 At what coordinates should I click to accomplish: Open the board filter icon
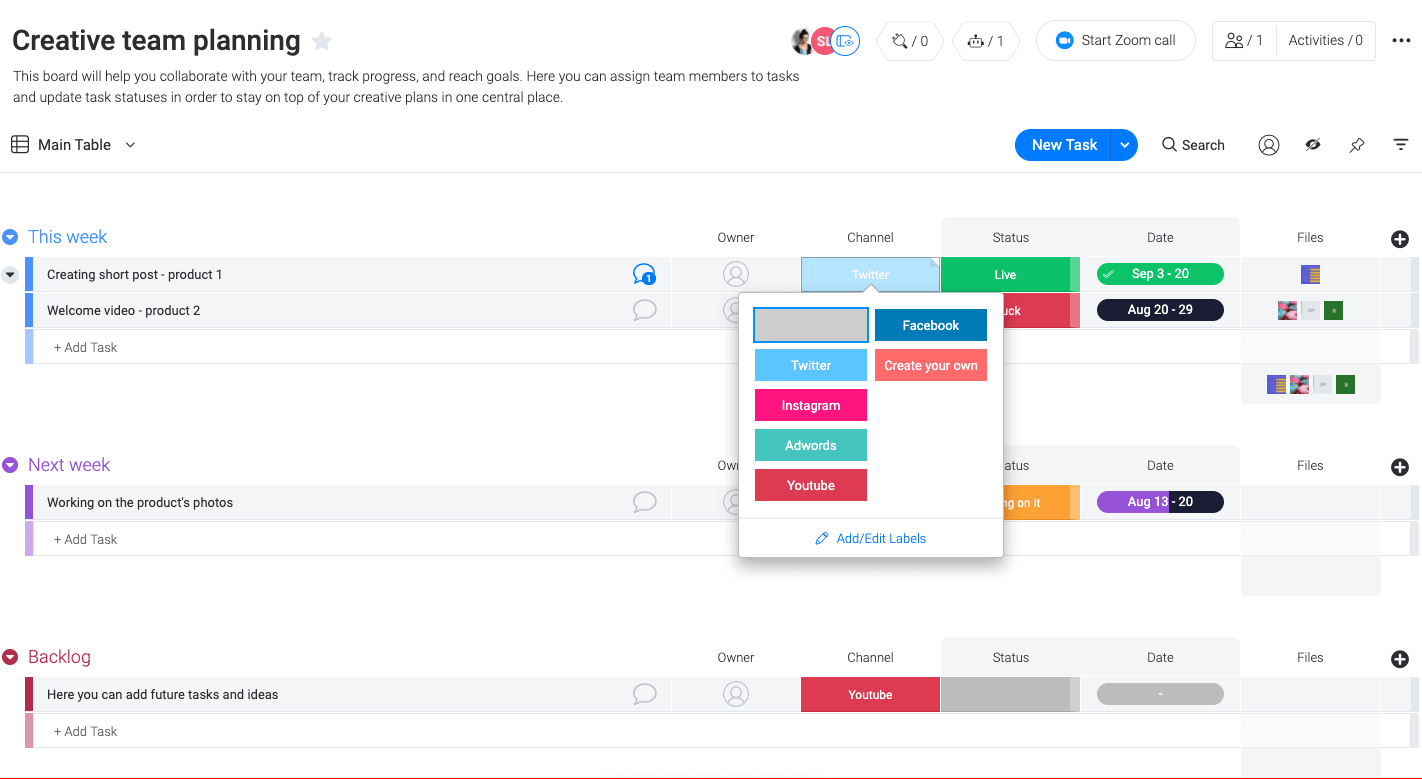click(1401, 145)
